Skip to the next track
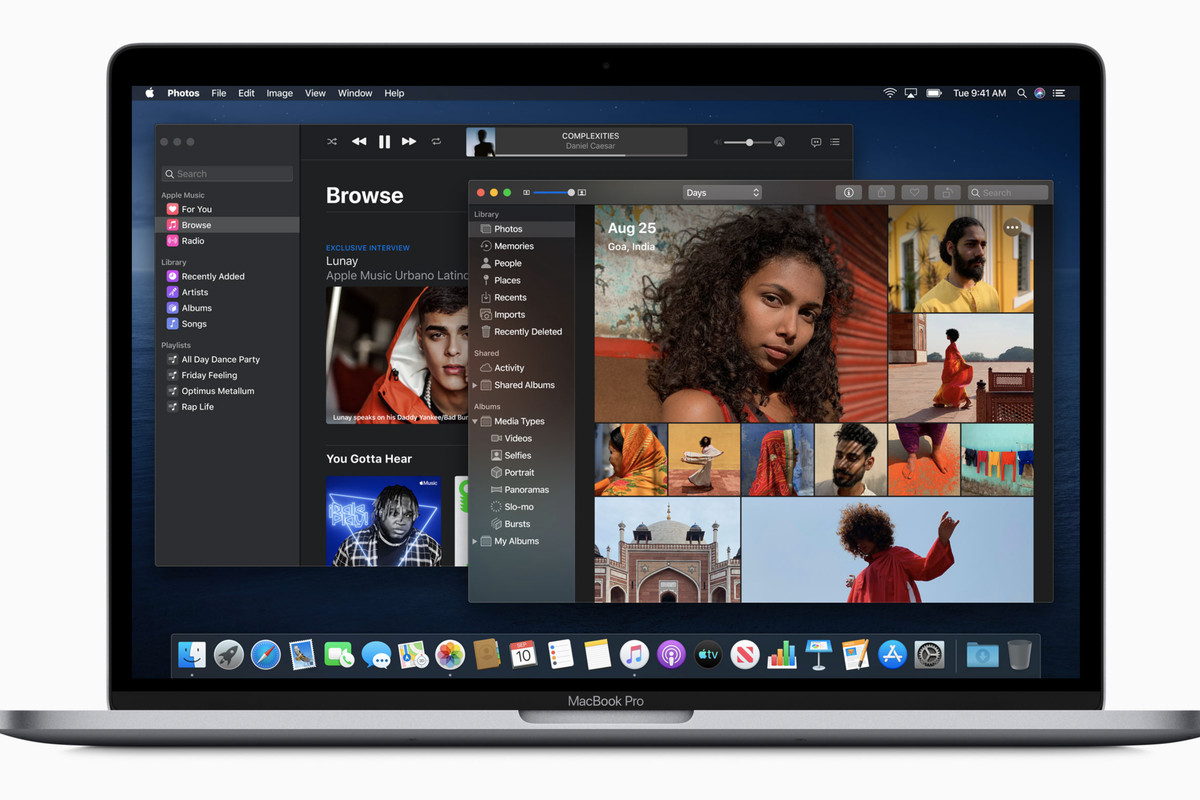The width and height of the screenshot is (1200, 800). pyautogui.click(x=409, y=142)
